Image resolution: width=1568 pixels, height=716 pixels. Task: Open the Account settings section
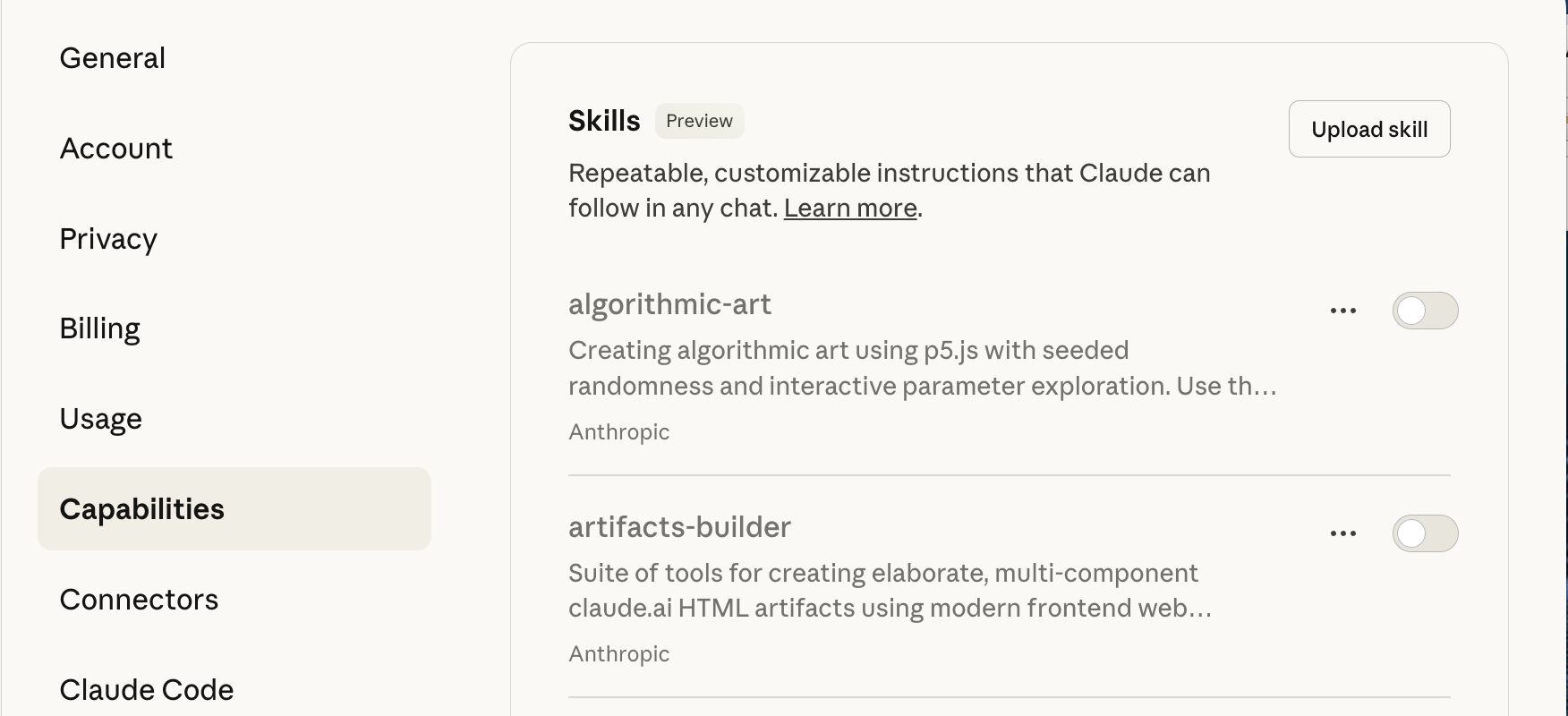[116, 148]
